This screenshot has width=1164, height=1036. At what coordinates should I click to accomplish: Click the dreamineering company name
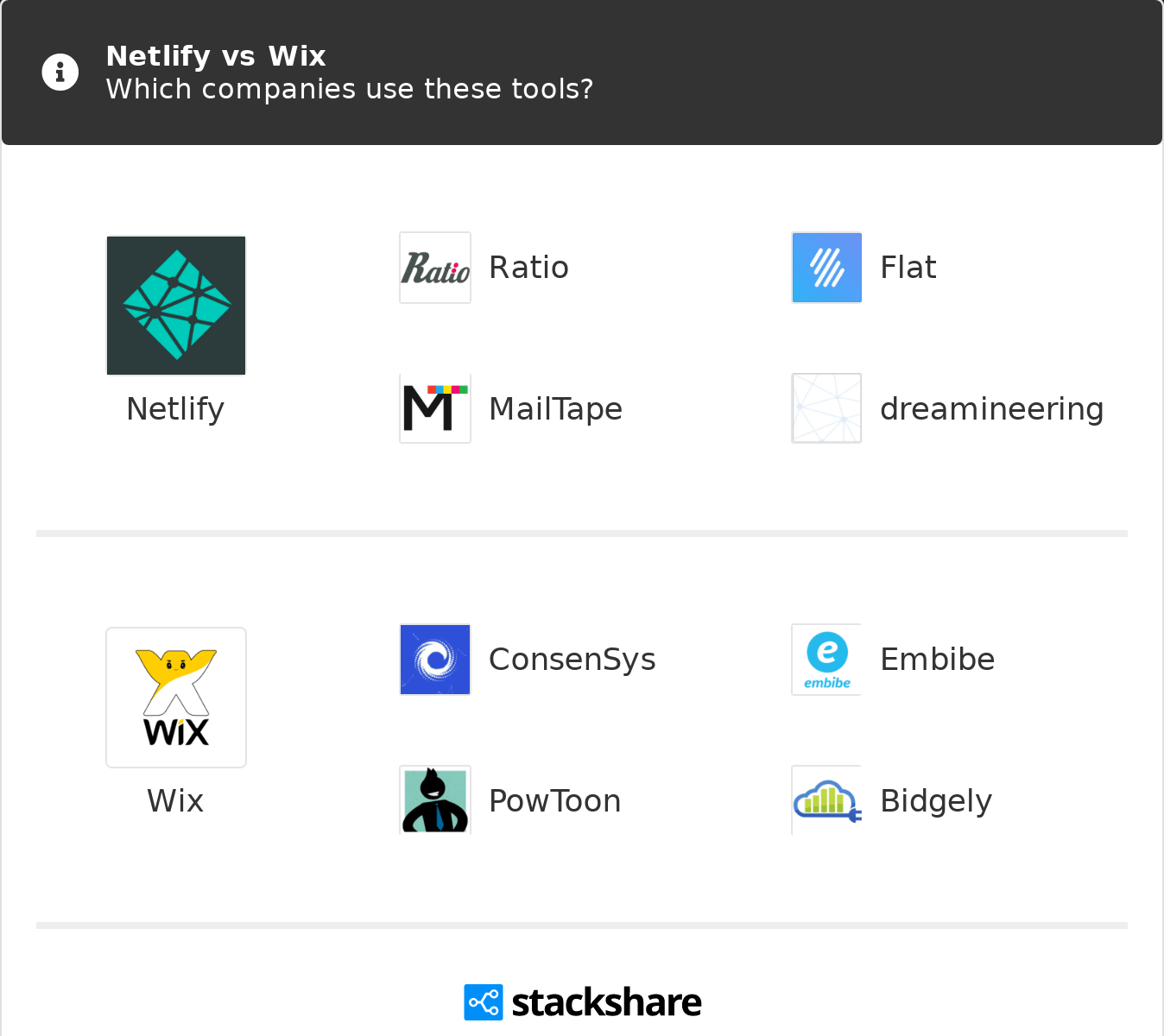[991, 409]
